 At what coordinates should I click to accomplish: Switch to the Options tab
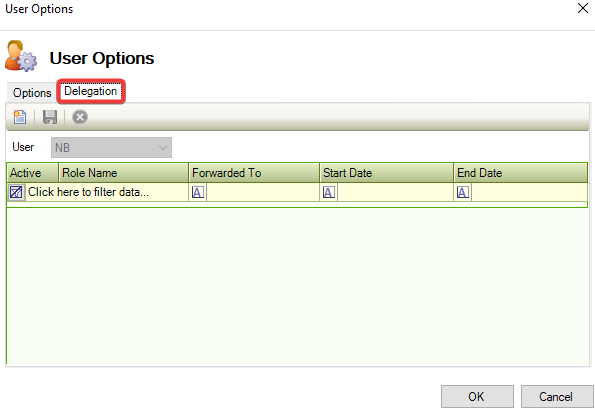[x=32, y=93]
